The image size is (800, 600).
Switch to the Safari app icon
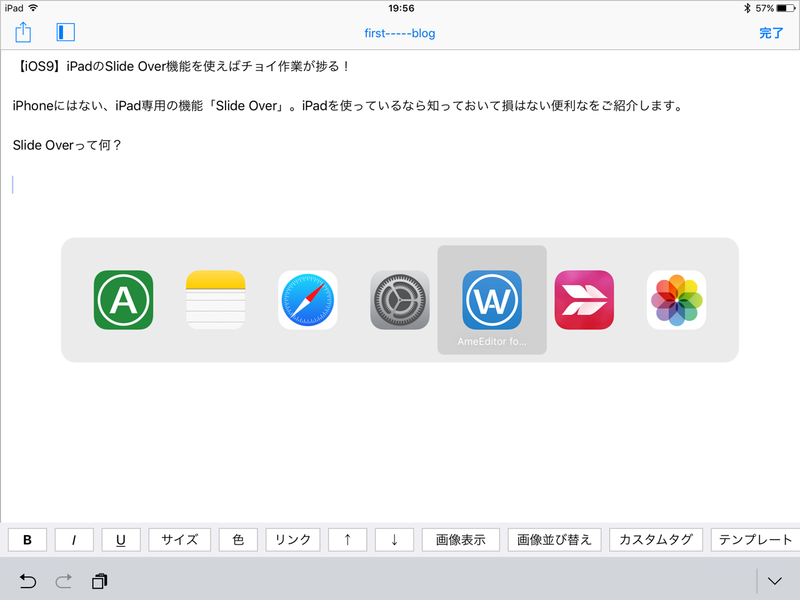click(x=308, y=300)
